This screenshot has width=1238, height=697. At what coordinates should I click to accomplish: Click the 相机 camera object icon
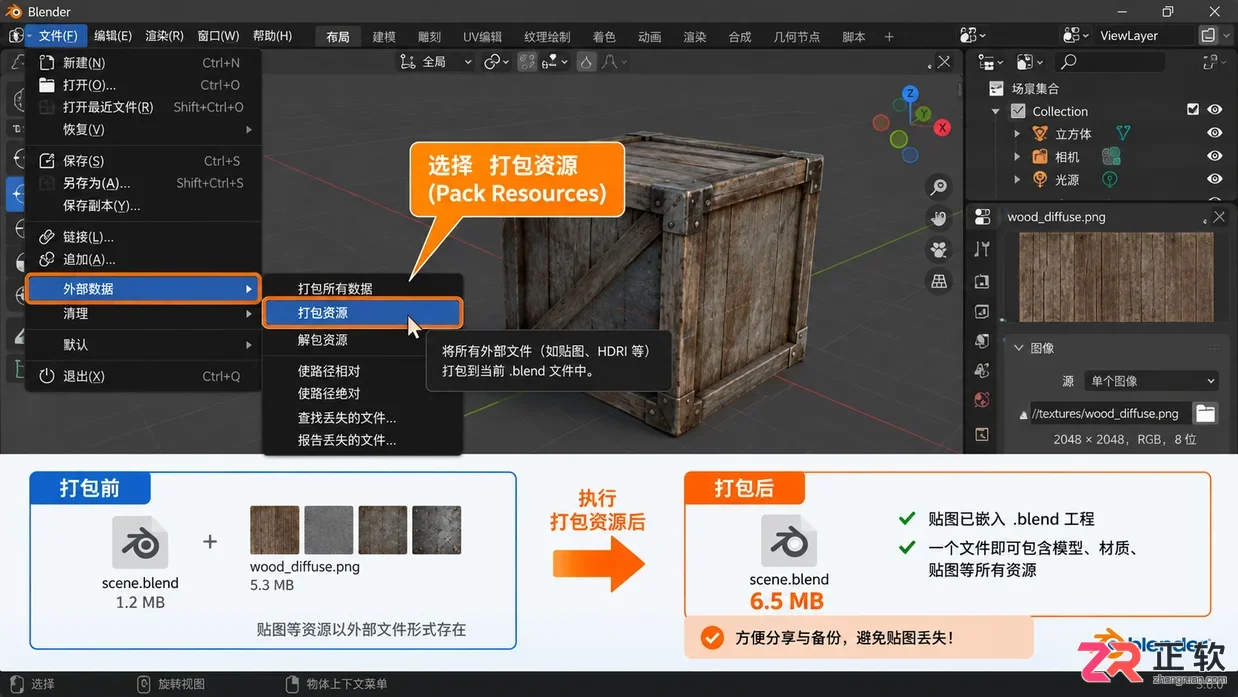[x=1041, y=157]
